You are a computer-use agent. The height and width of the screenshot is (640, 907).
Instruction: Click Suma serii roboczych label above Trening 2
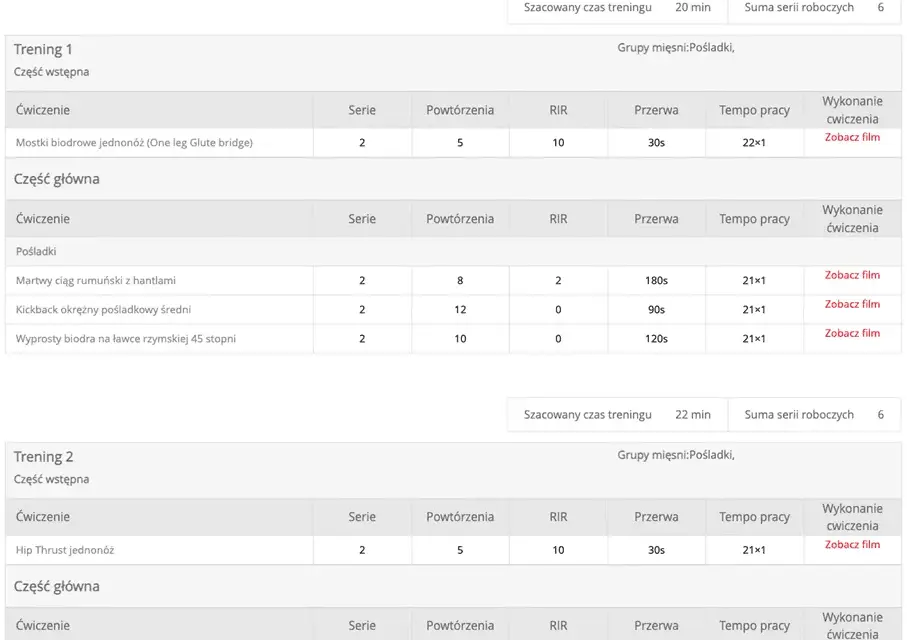click(799, 414)
